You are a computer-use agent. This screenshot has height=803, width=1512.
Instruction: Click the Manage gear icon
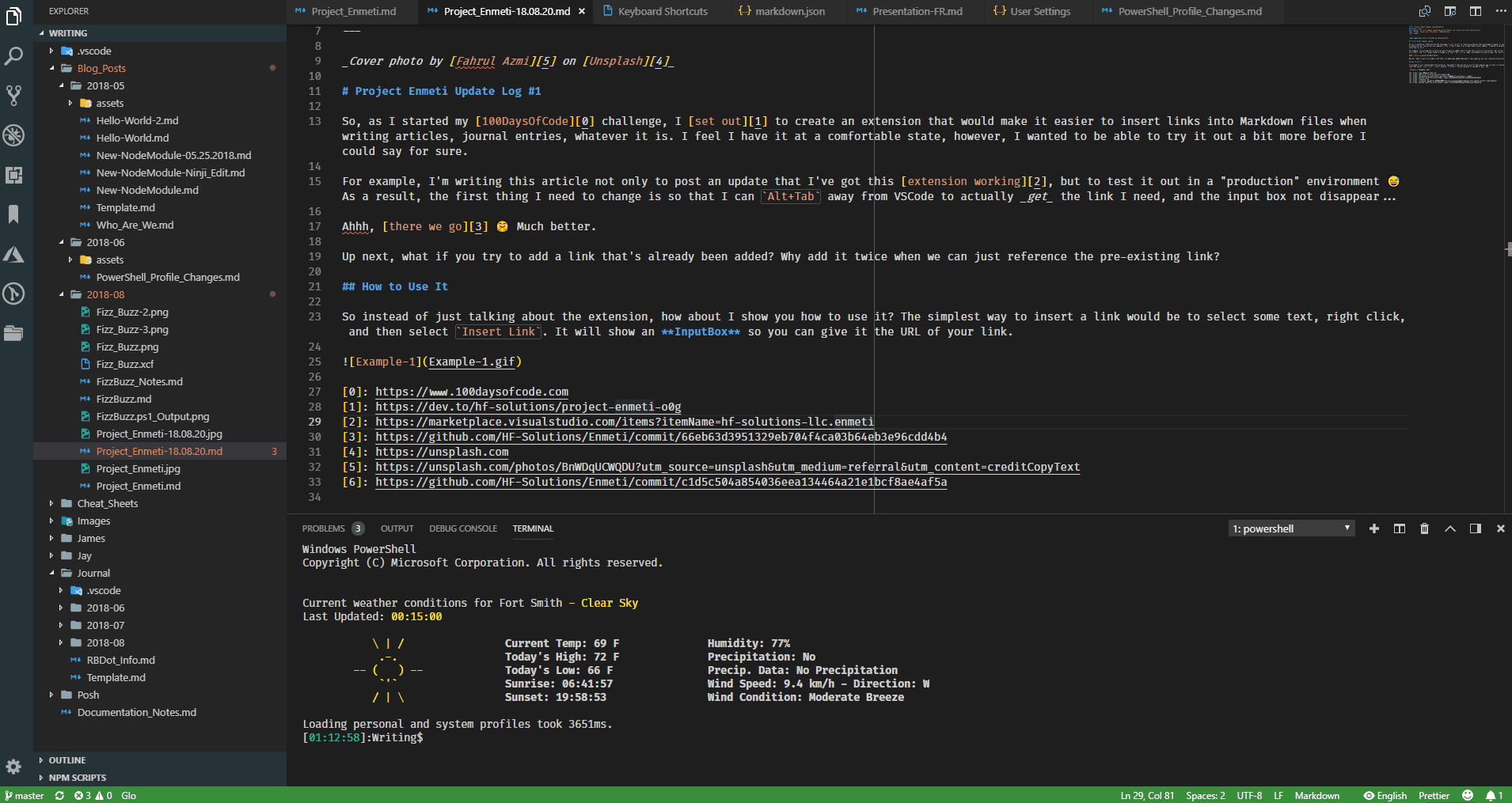[13, 766]
